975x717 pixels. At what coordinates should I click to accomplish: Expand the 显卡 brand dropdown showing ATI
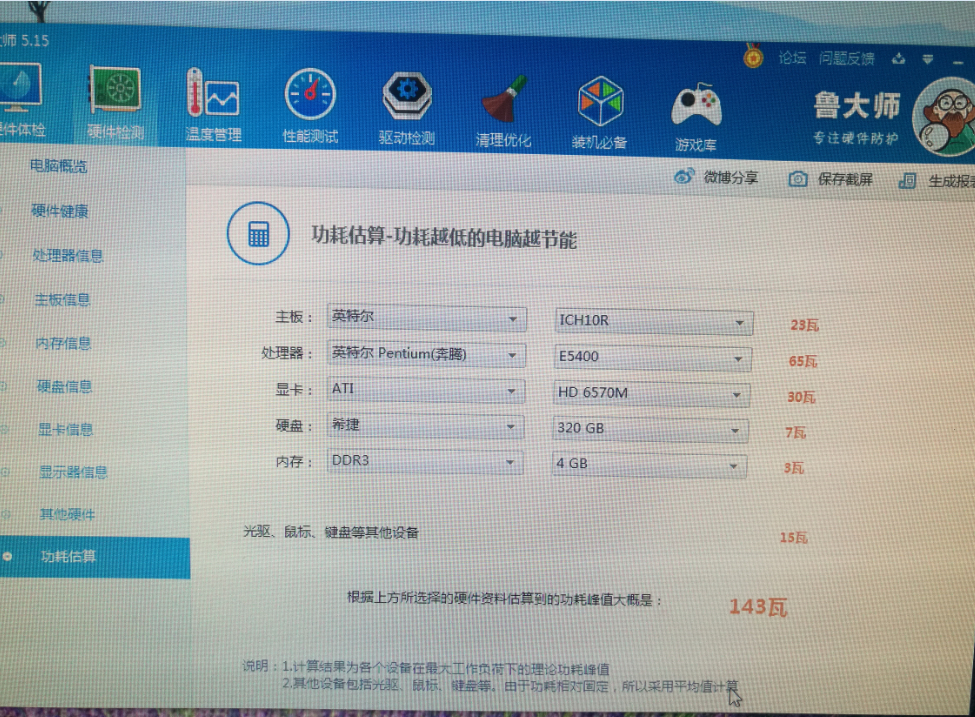[x=425, y=390]
